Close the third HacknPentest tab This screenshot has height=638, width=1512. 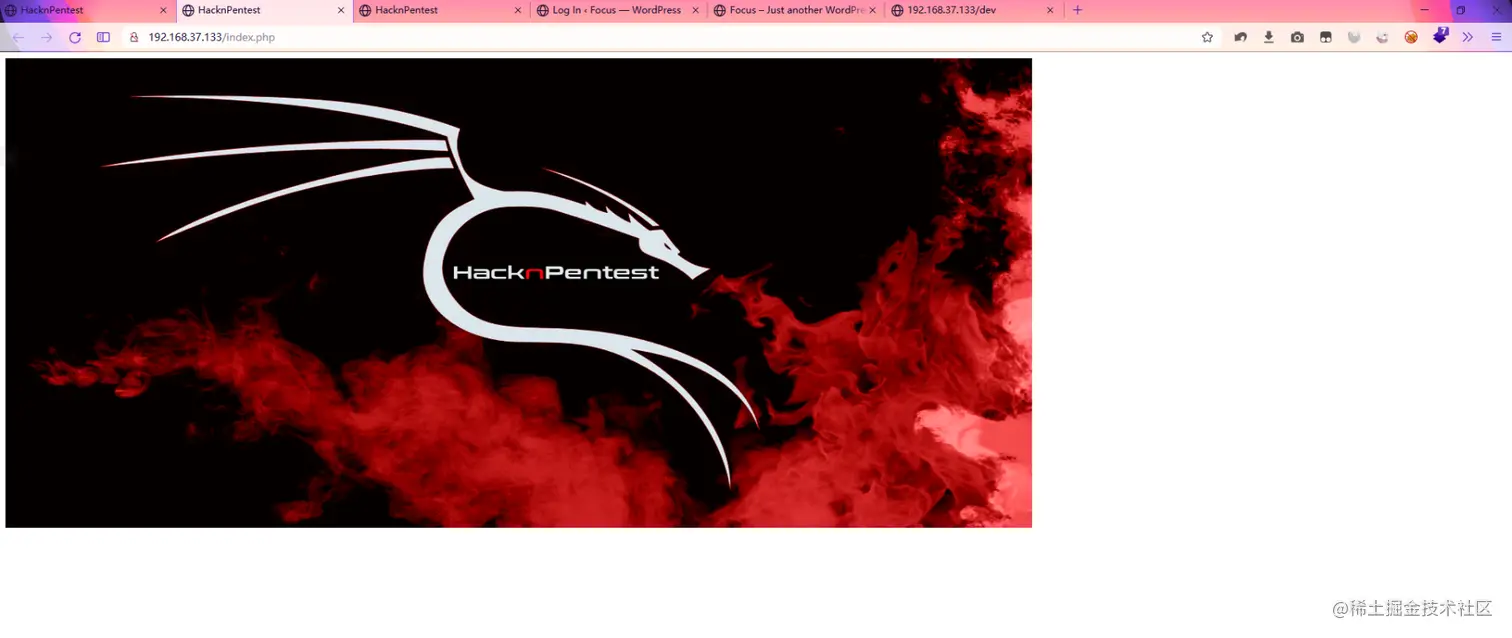coord(518,10)
